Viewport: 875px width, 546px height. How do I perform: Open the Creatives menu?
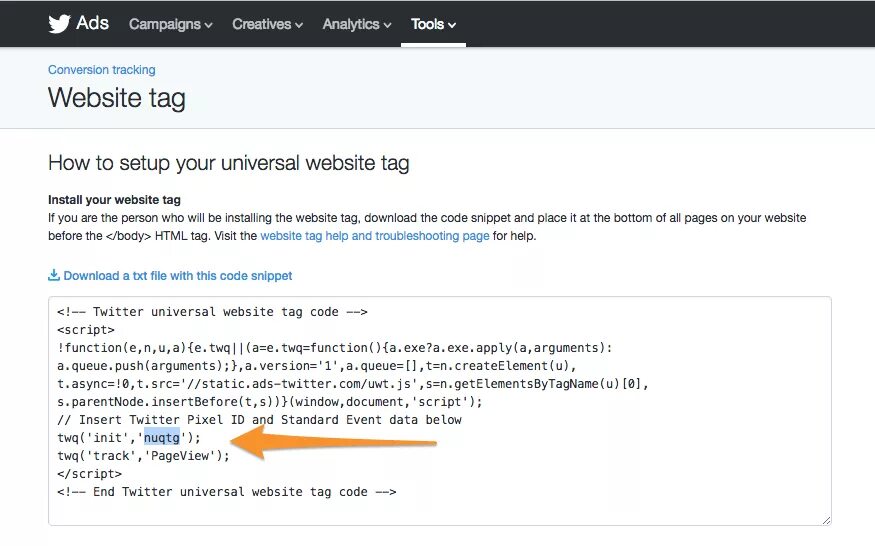(x=267, y=24)
